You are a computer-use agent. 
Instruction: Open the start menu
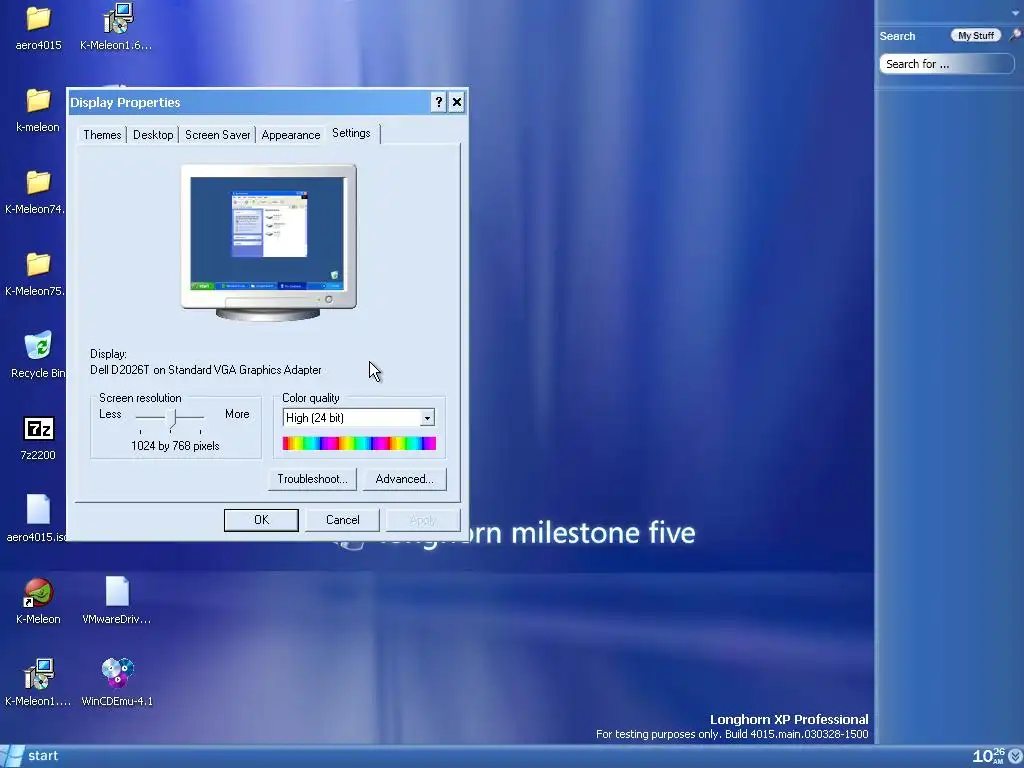tap(31, 756)
